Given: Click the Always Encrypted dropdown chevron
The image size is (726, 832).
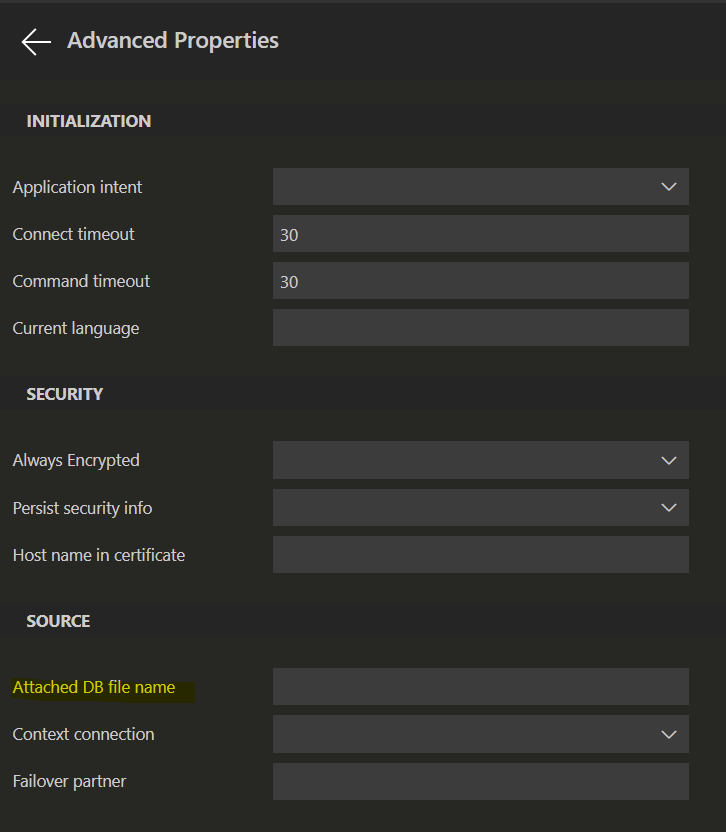Looking at the screenshot, I should tap(668, 460).
